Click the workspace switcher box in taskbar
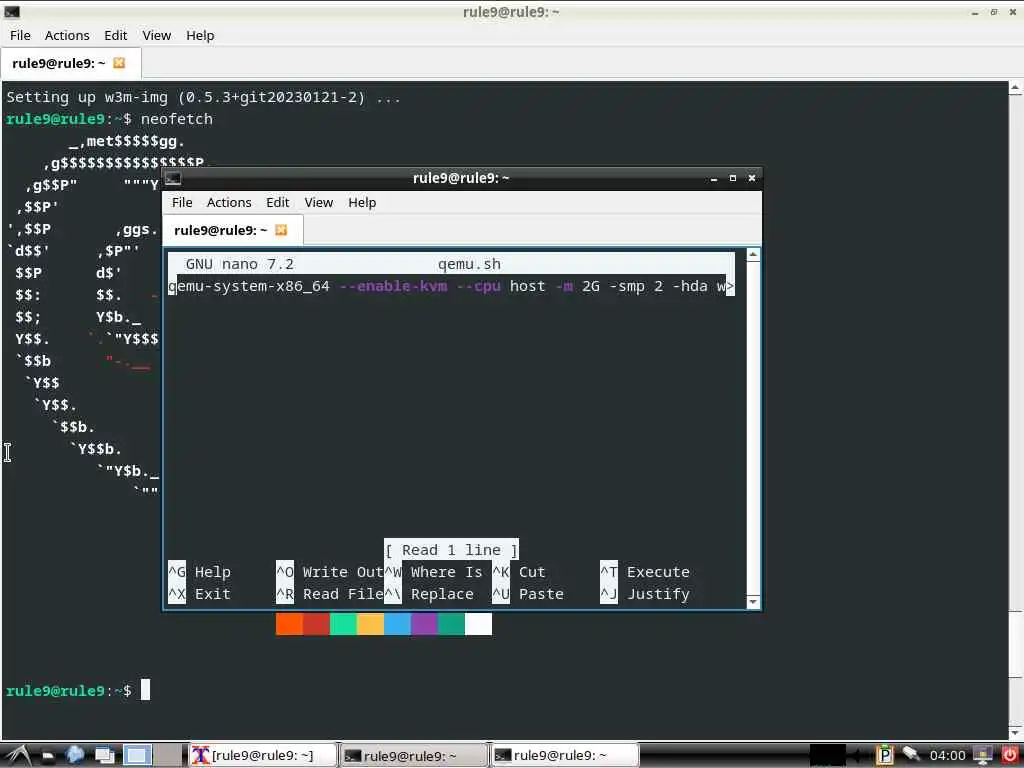This screenshot has height=768, width=1024. [x=137, y=756]
